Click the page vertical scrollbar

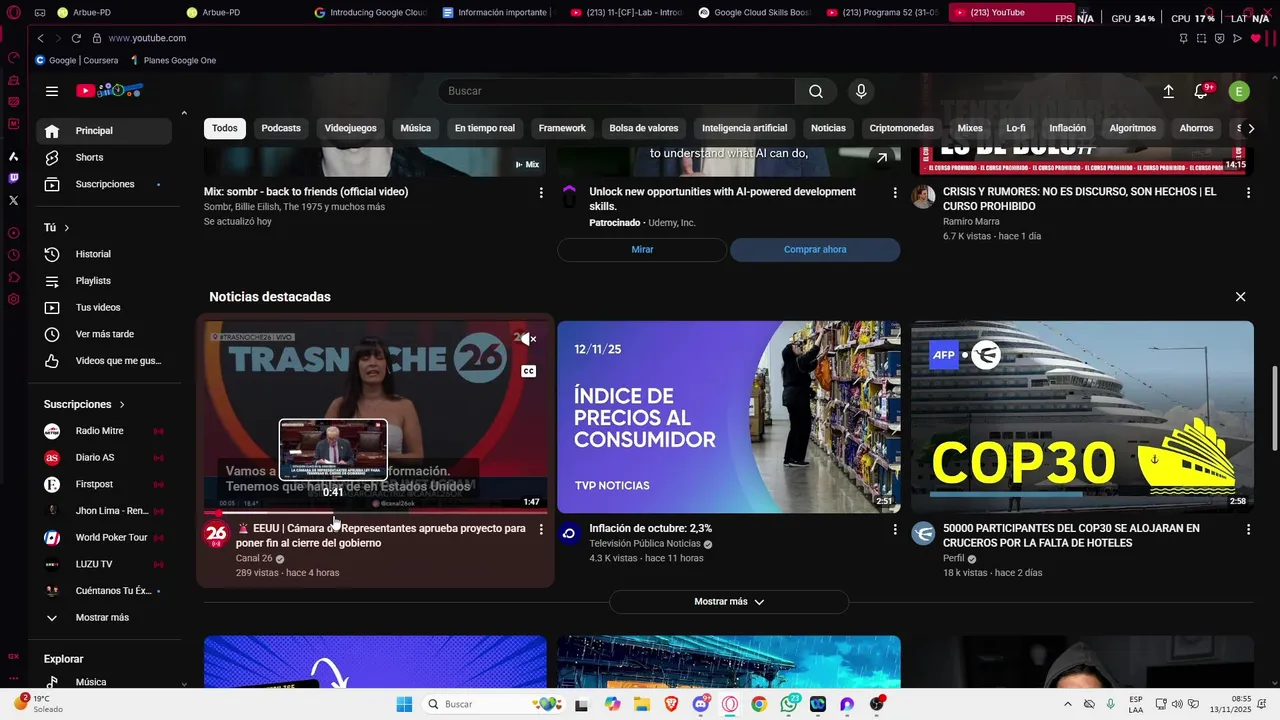pyautogui.click(x=1274, y=408)
